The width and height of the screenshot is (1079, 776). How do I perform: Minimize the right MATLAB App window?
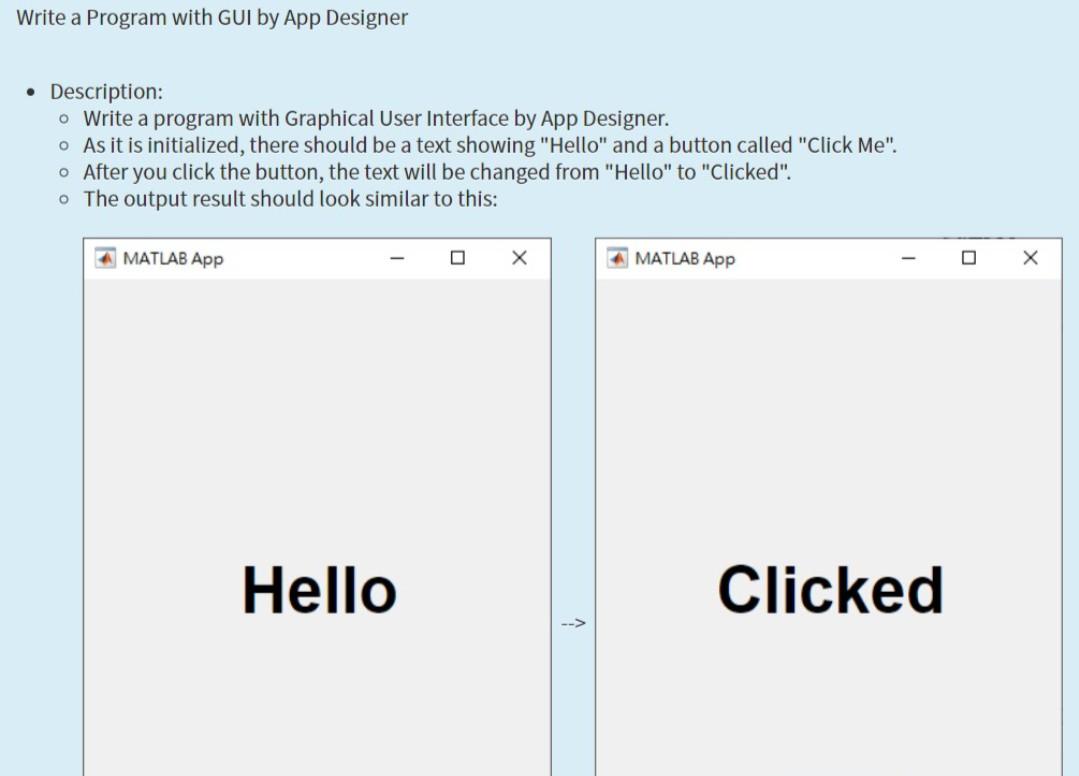pos(908,258)
